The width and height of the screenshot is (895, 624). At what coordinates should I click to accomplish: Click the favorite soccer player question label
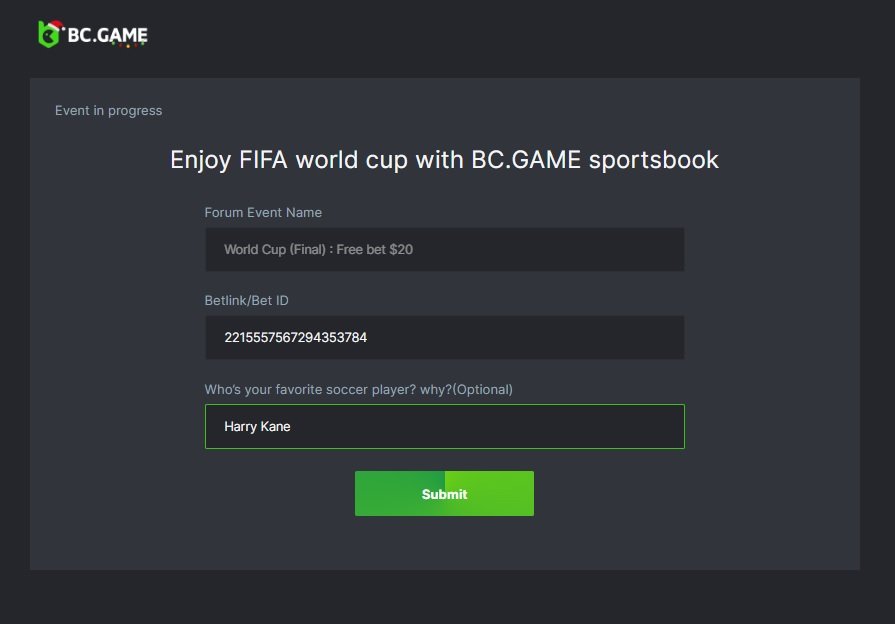click(x=328, y=389)
